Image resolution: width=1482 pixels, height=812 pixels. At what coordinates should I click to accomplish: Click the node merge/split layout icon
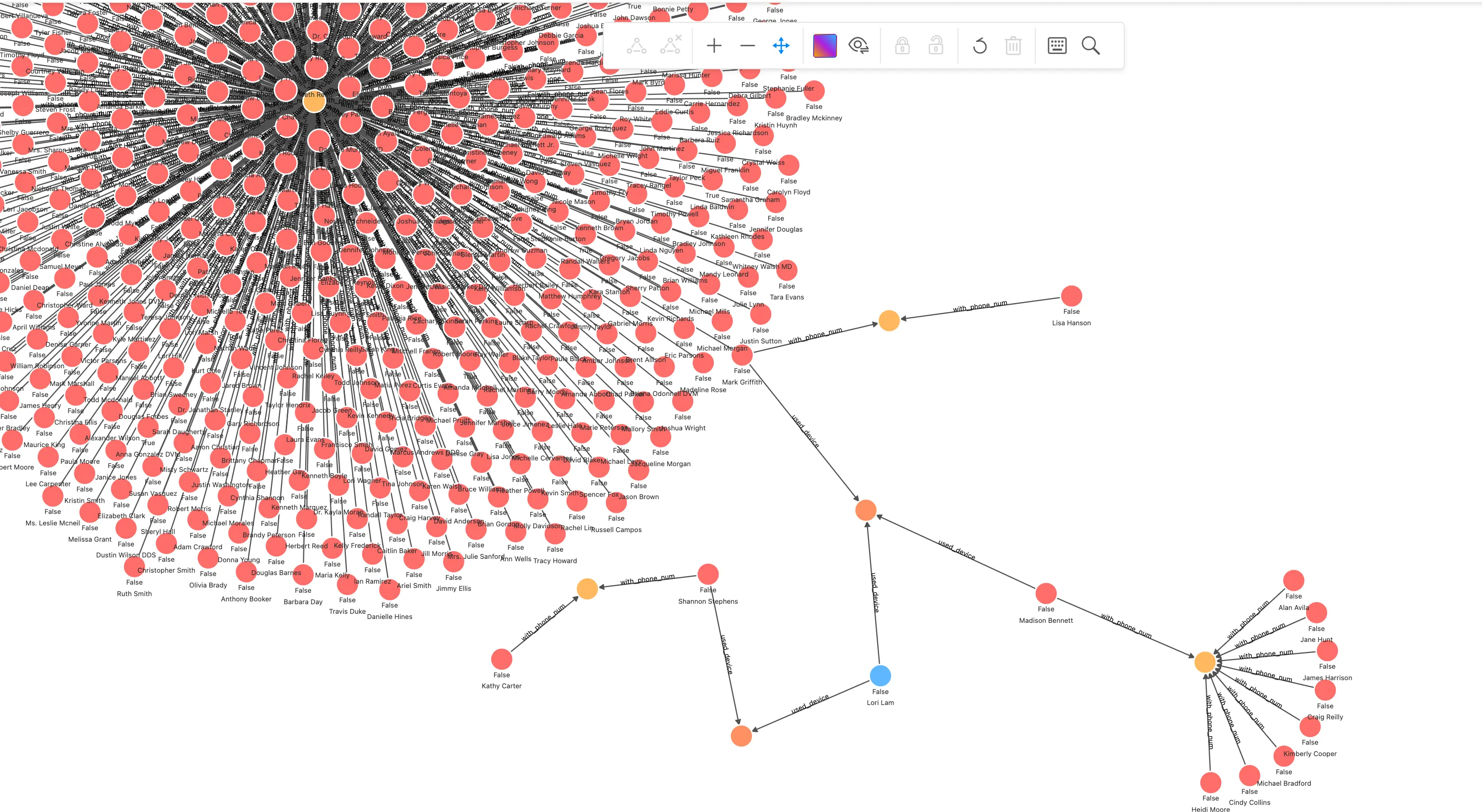(x=636, y=45)
